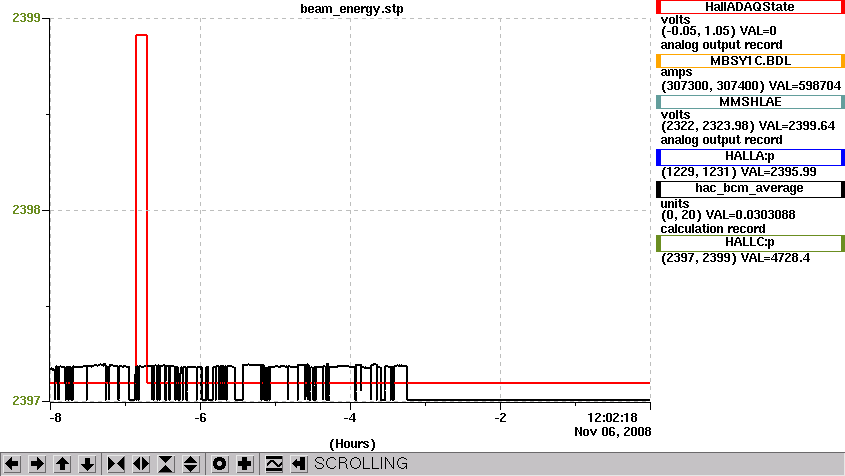Click the scroll-mode arrow icon beside SCROLLING
The height and width of the screenshot is (476, 845).
[x=299, y=464]
